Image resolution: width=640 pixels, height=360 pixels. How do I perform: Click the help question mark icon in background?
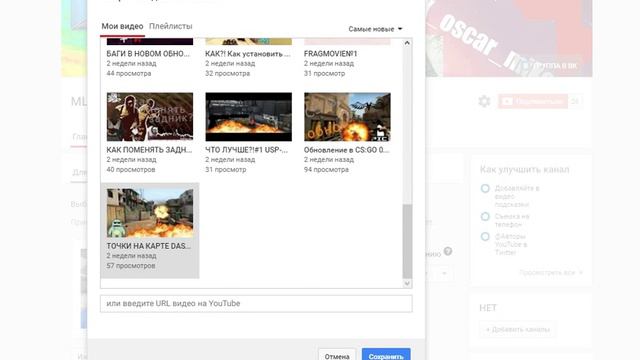coord(448,251)
